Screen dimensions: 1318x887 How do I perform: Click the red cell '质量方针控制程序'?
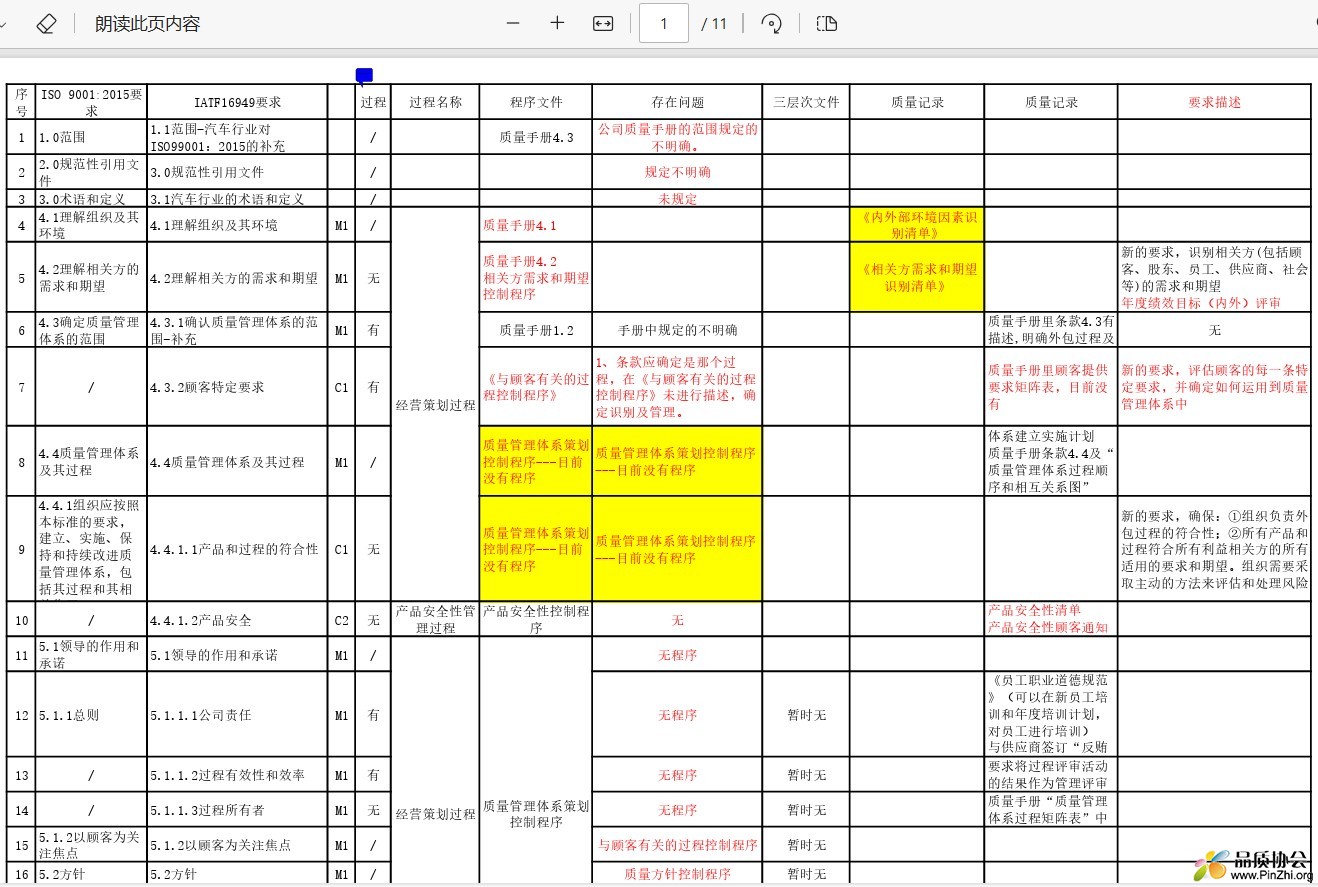tap(677, 873)
